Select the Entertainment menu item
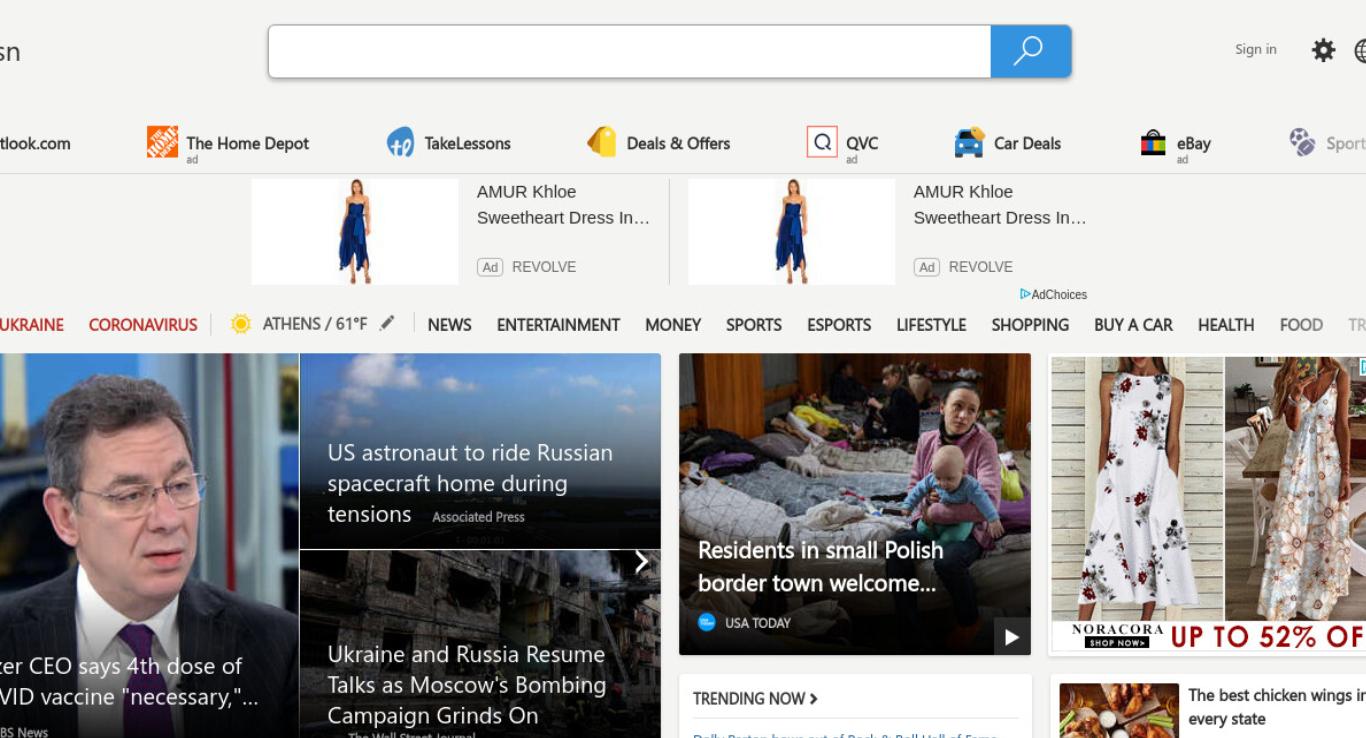 point(558,325)
